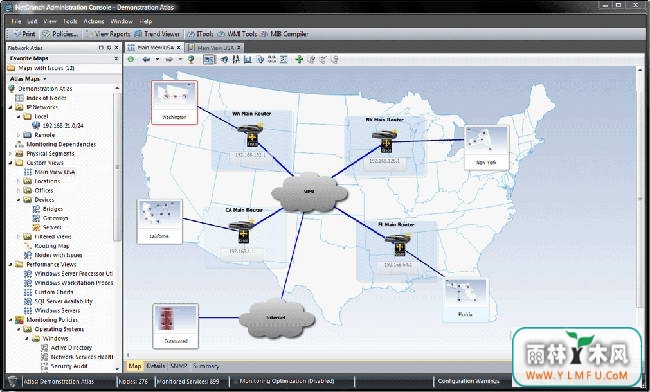The image size is (650, 392).
Task: Collapse the Favorite Maps section
Action: (x=116, y=59)
